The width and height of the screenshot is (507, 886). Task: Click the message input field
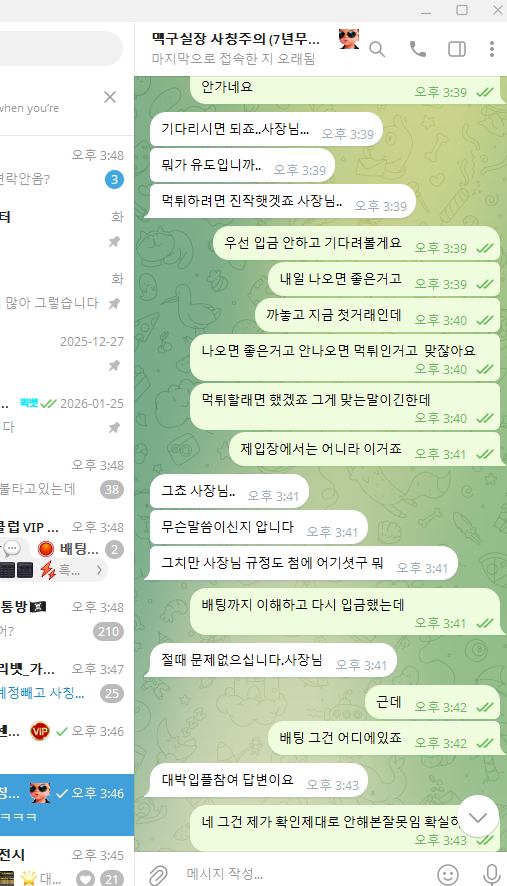coord(305,874)
